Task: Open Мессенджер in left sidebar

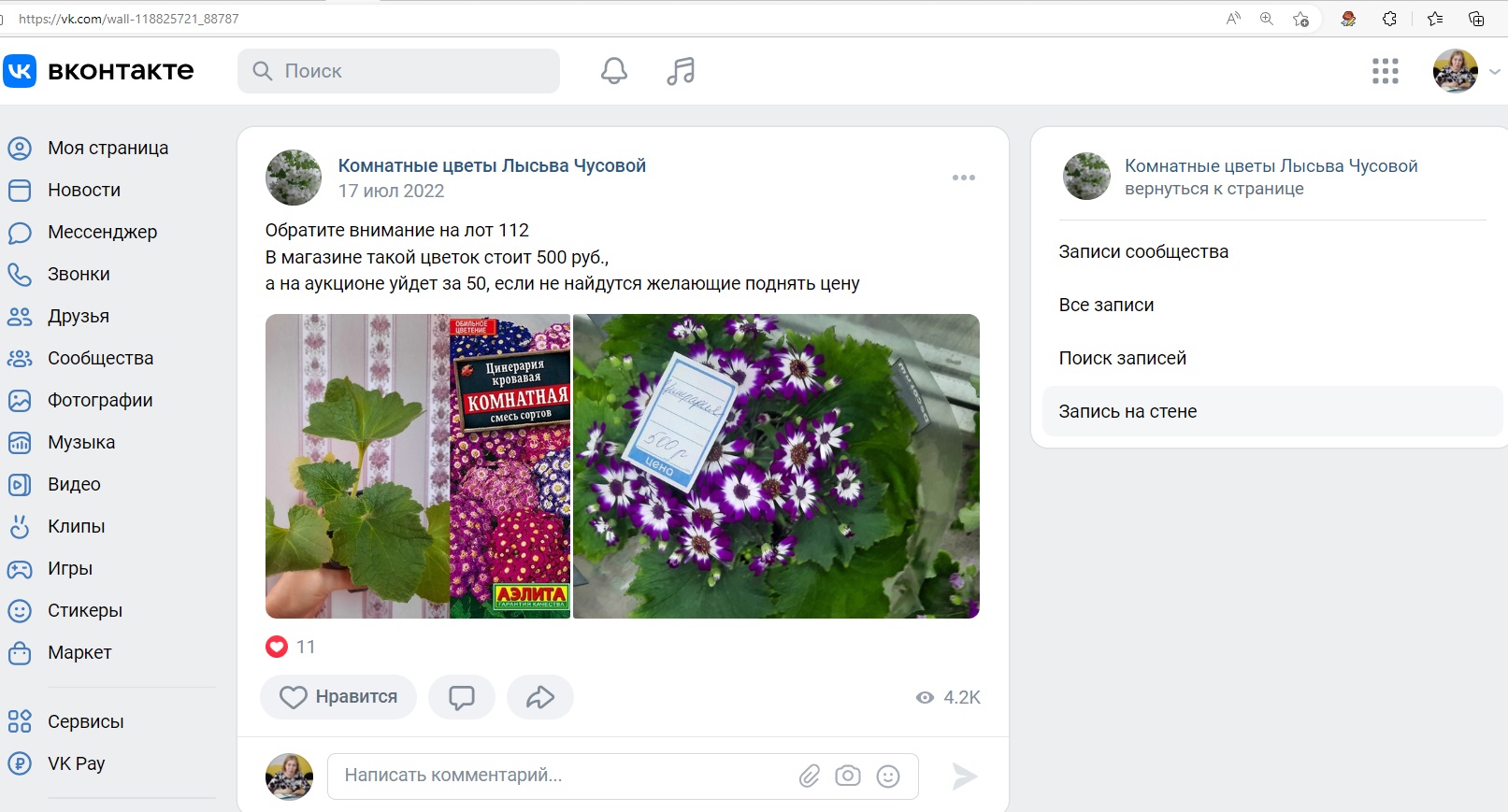Action: pos(102,232)
